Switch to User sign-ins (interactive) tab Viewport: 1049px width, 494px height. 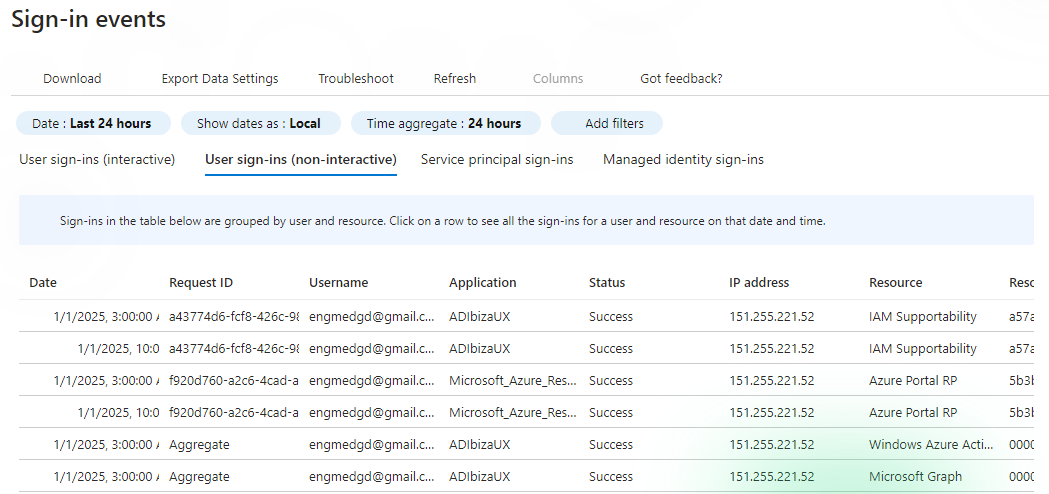[x=97, y=159]
